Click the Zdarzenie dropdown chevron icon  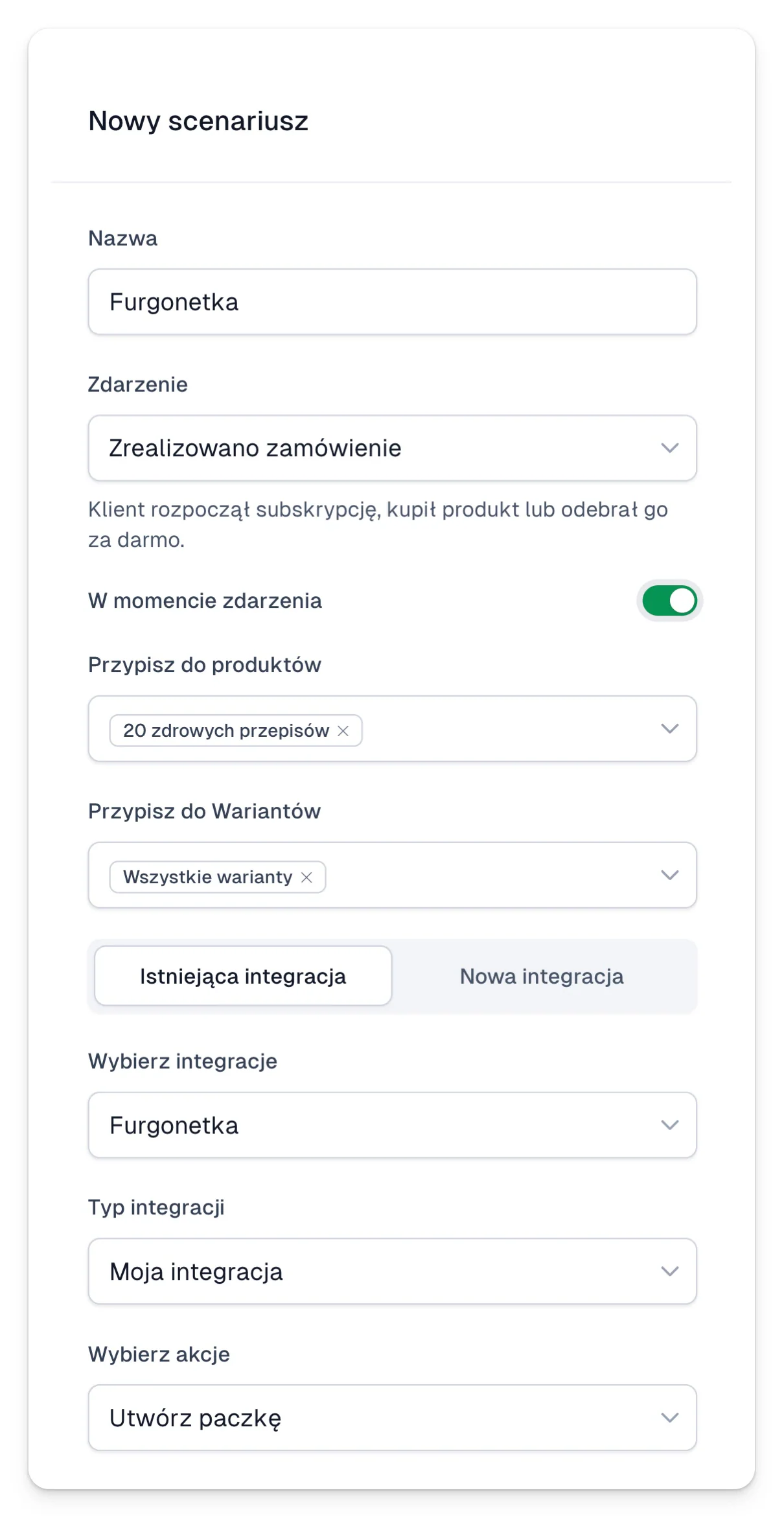pos(669,448)
